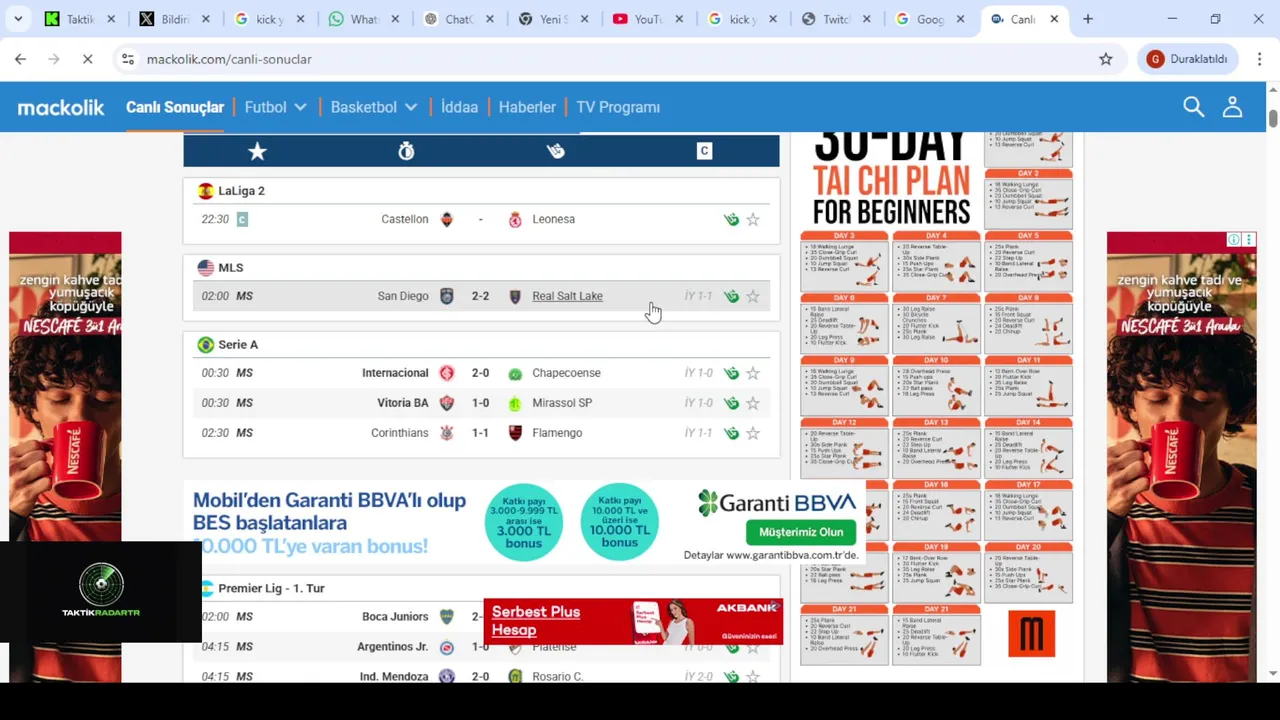This screenshot has width=1280, height=720.
Task: Switch to the Twitch browser tab
Action: pyautogui.click(x=836, y=19)
